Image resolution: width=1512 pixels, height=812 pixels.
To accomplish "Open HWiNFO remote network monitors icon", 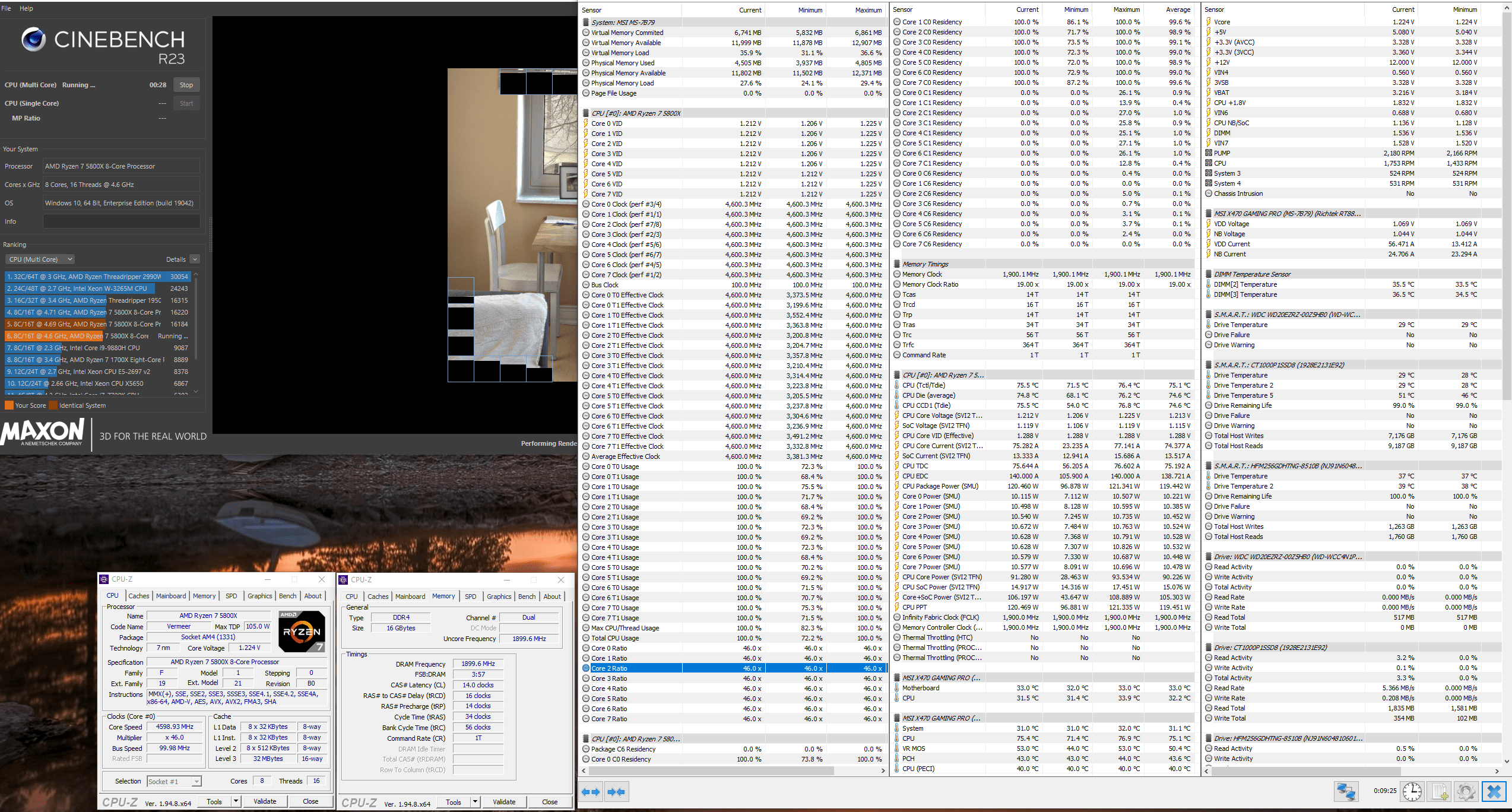I will pos(1346,792).
